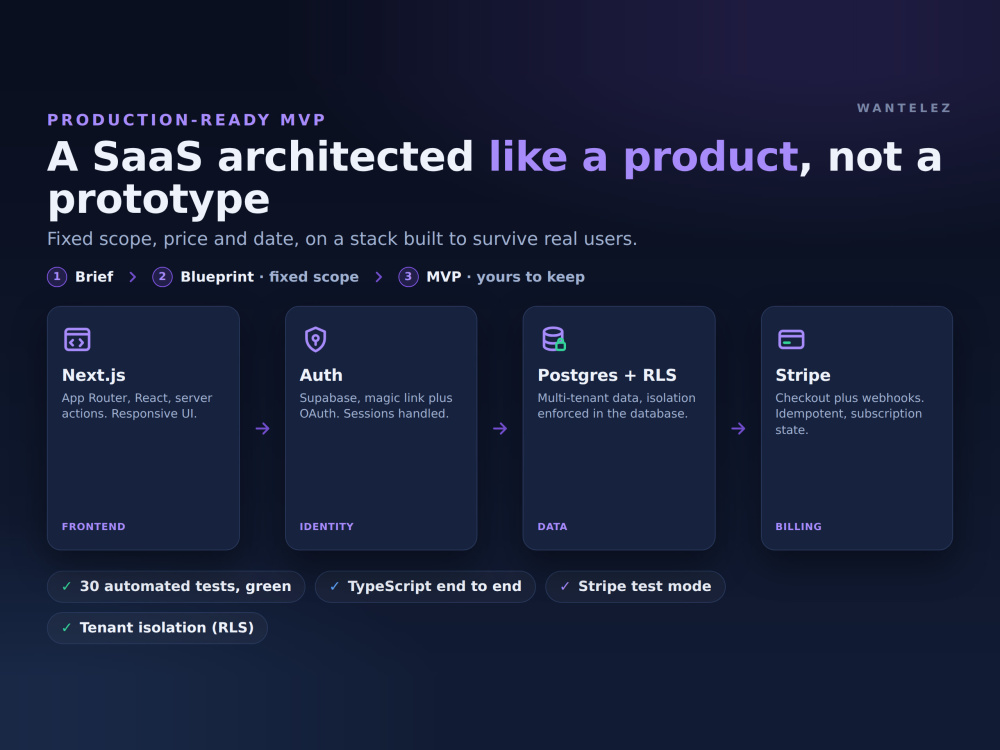Click 'Checkout plus webhooks' description
Image resolution: width=1000 pixels, height=750 pixels.
coord(849,414)
